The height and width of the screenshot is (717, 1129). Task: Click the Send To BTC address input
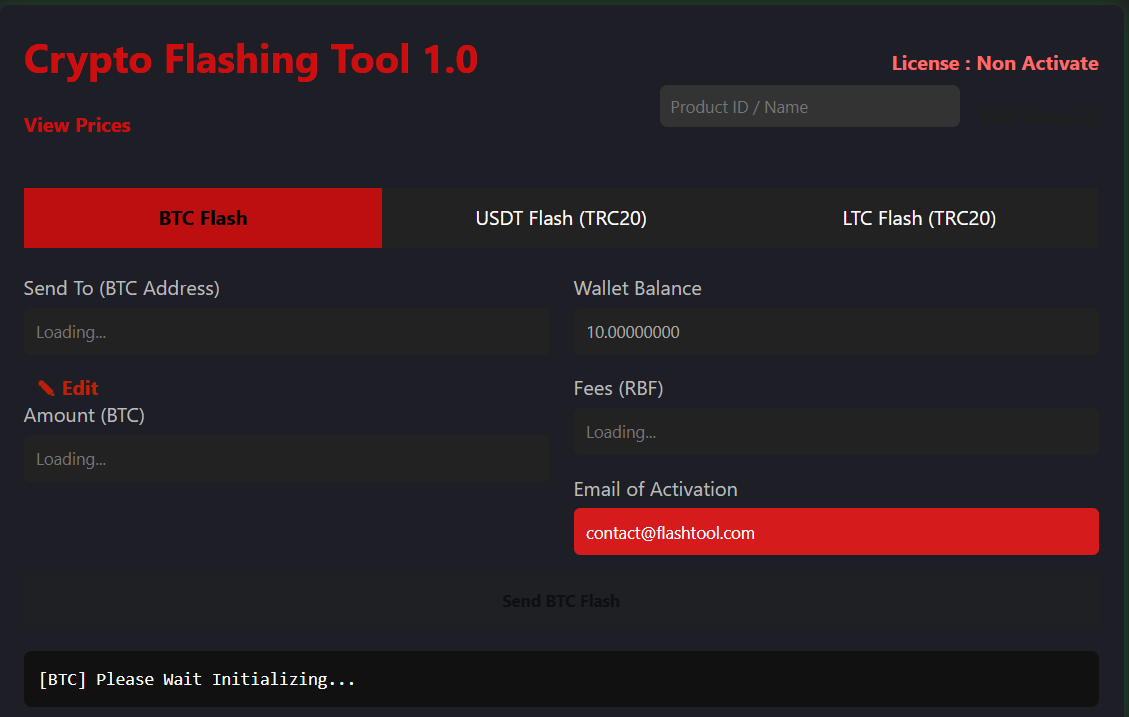tap(286, 332)
